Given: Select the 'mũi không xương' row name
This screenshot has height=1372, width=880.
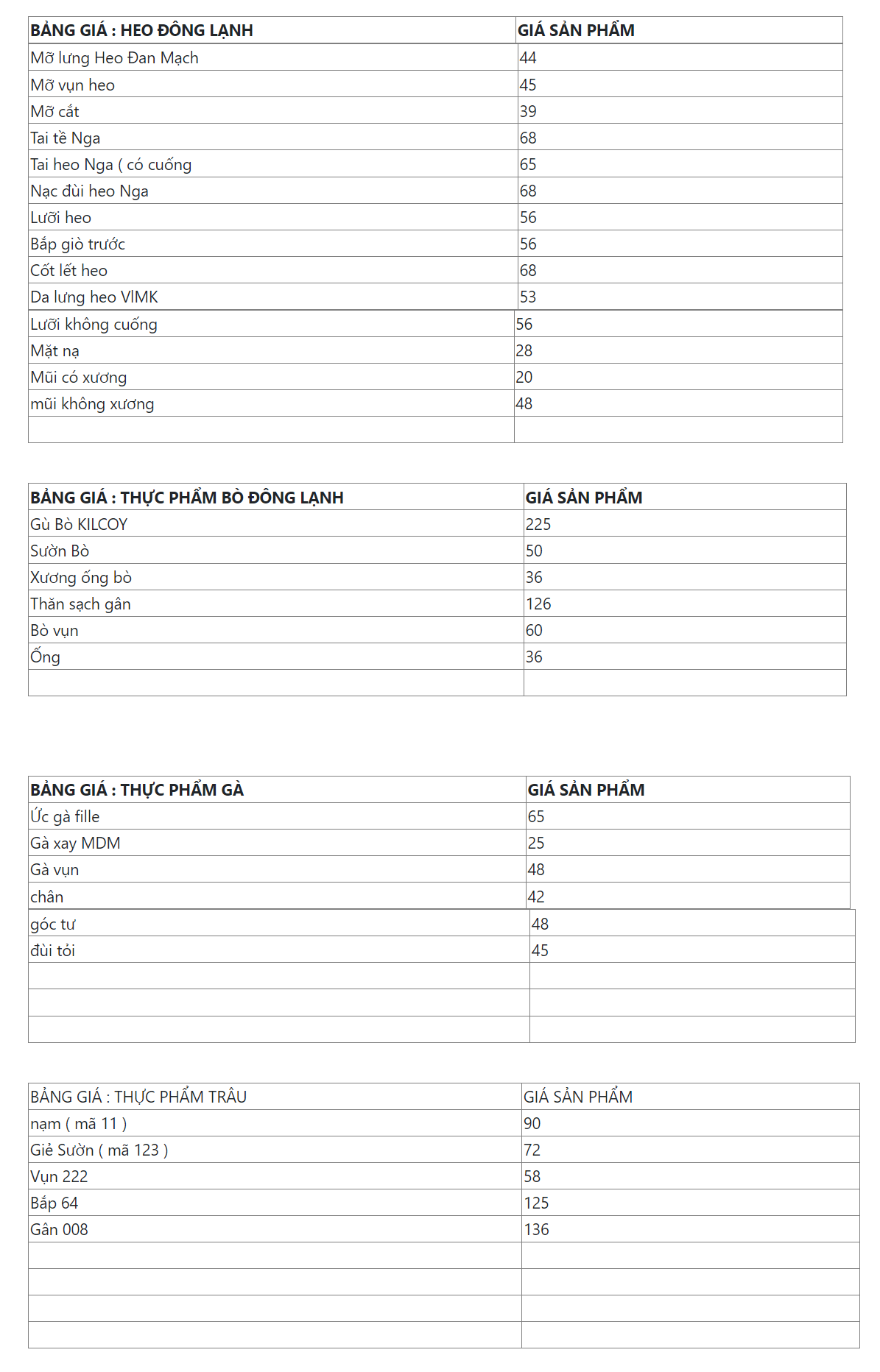Looking at the screenshot, I should [92, 404].
